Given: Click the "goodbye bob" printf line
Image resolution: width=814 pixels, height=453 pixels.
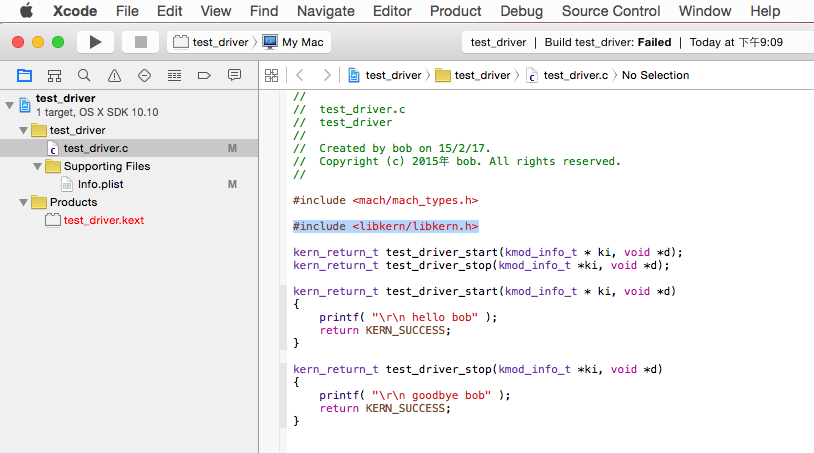Looking at the screenshot, I should pyautogui.click(x=415, y=395).
